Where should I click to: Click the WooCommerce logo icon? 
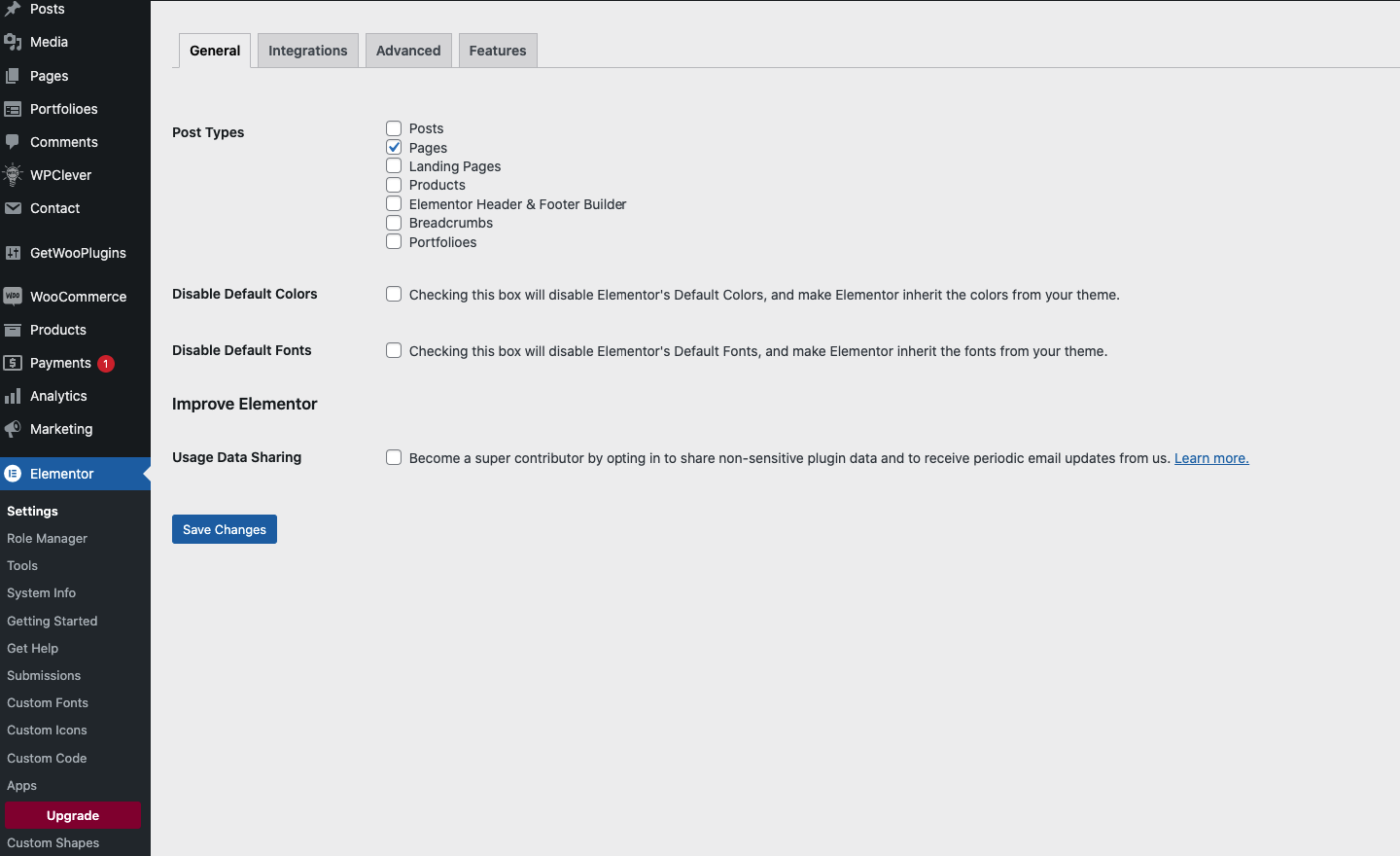coord(13,297)
